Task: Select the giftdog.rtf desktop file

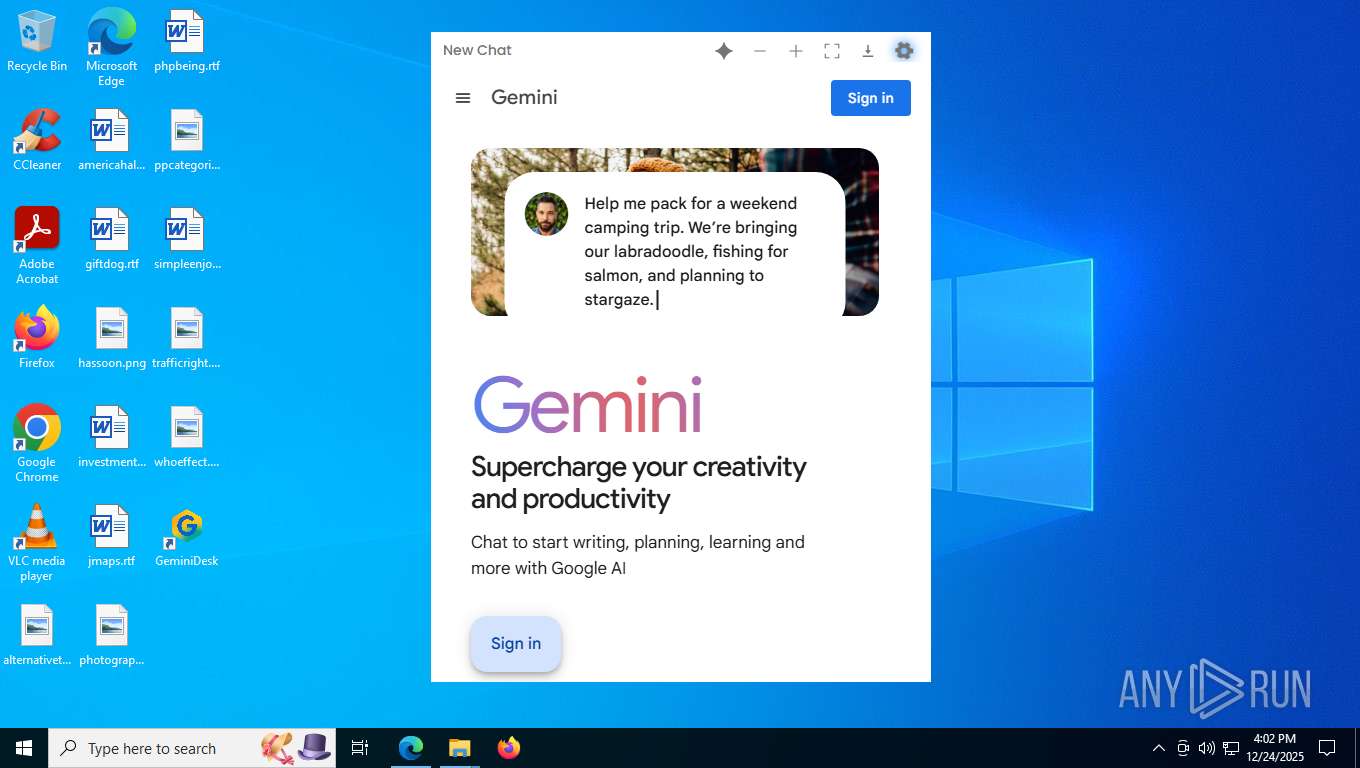Action: (x=111, y=239)
